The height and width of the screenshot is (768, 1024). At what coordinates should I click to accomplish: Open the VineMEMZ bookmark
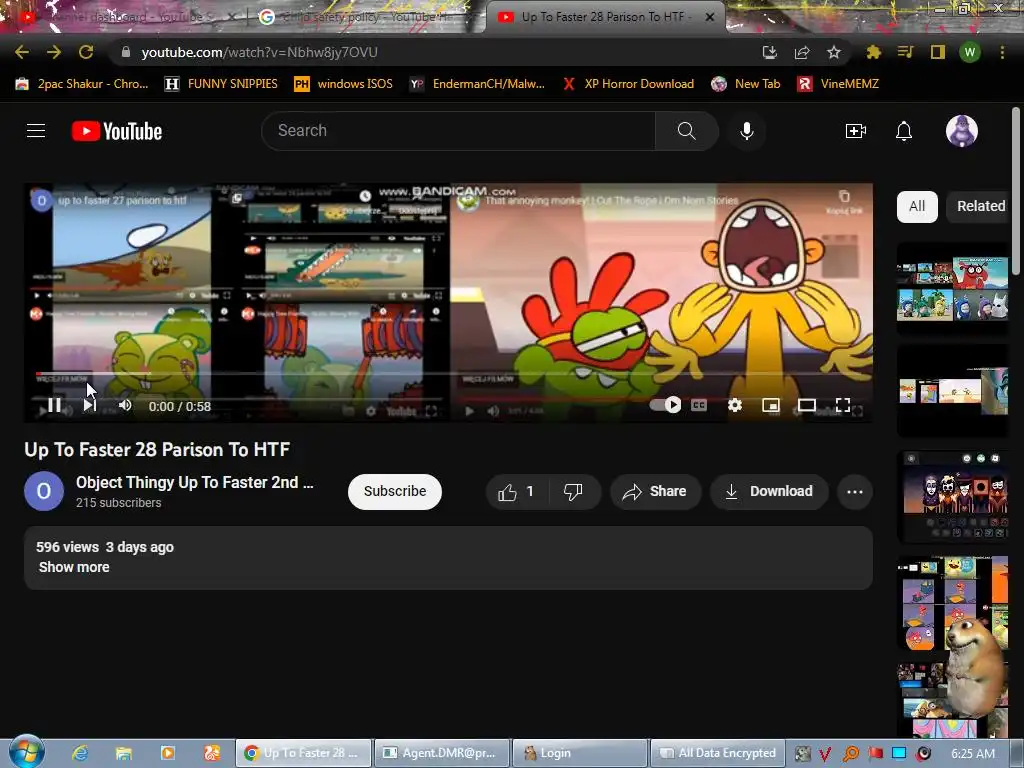tap(838, 84)
